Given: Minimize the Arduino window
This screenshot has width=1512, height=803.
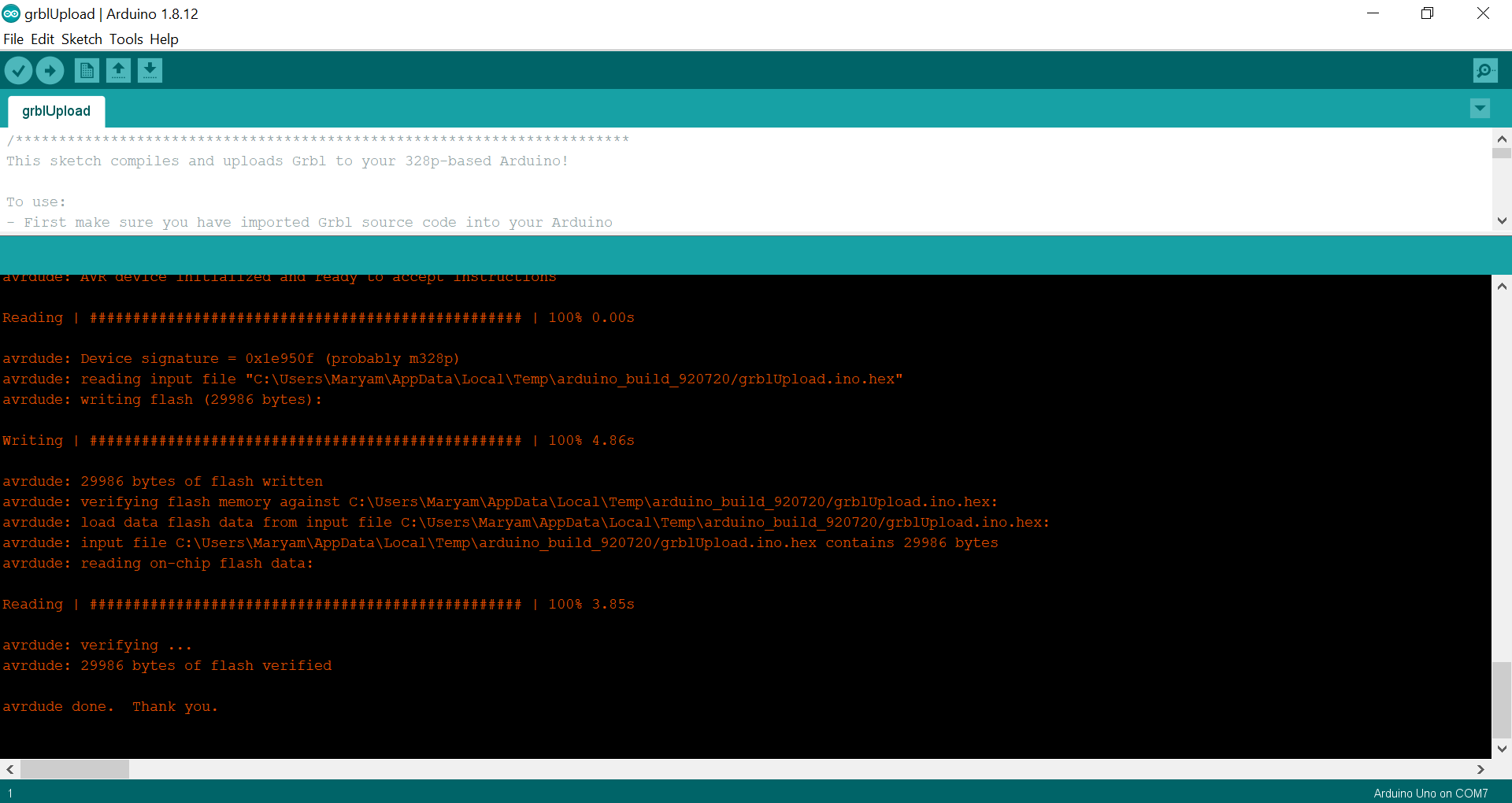Looking at the screenshot, I should [1373, 13].
